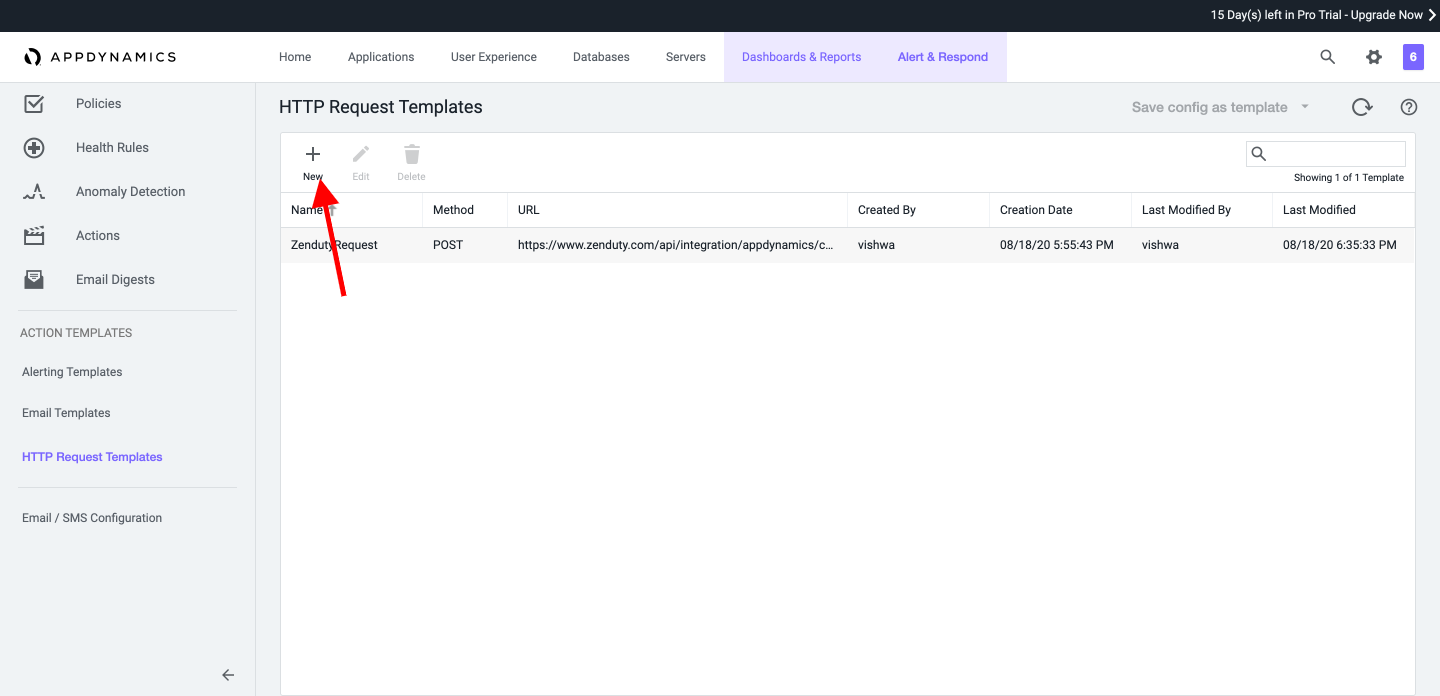Open Email Templates

(66, 413)
